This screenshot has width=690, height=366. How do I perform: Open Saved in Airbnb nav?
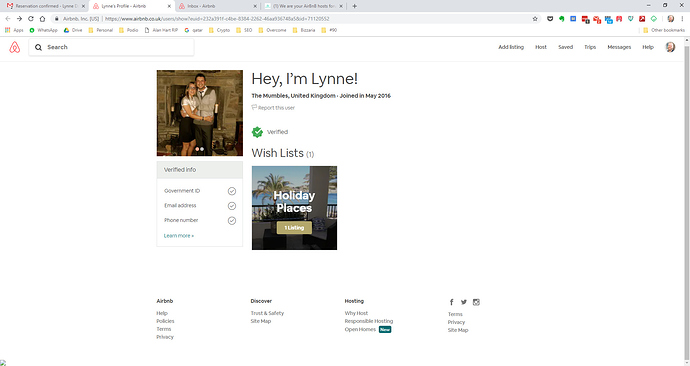[x=565, y=47]
